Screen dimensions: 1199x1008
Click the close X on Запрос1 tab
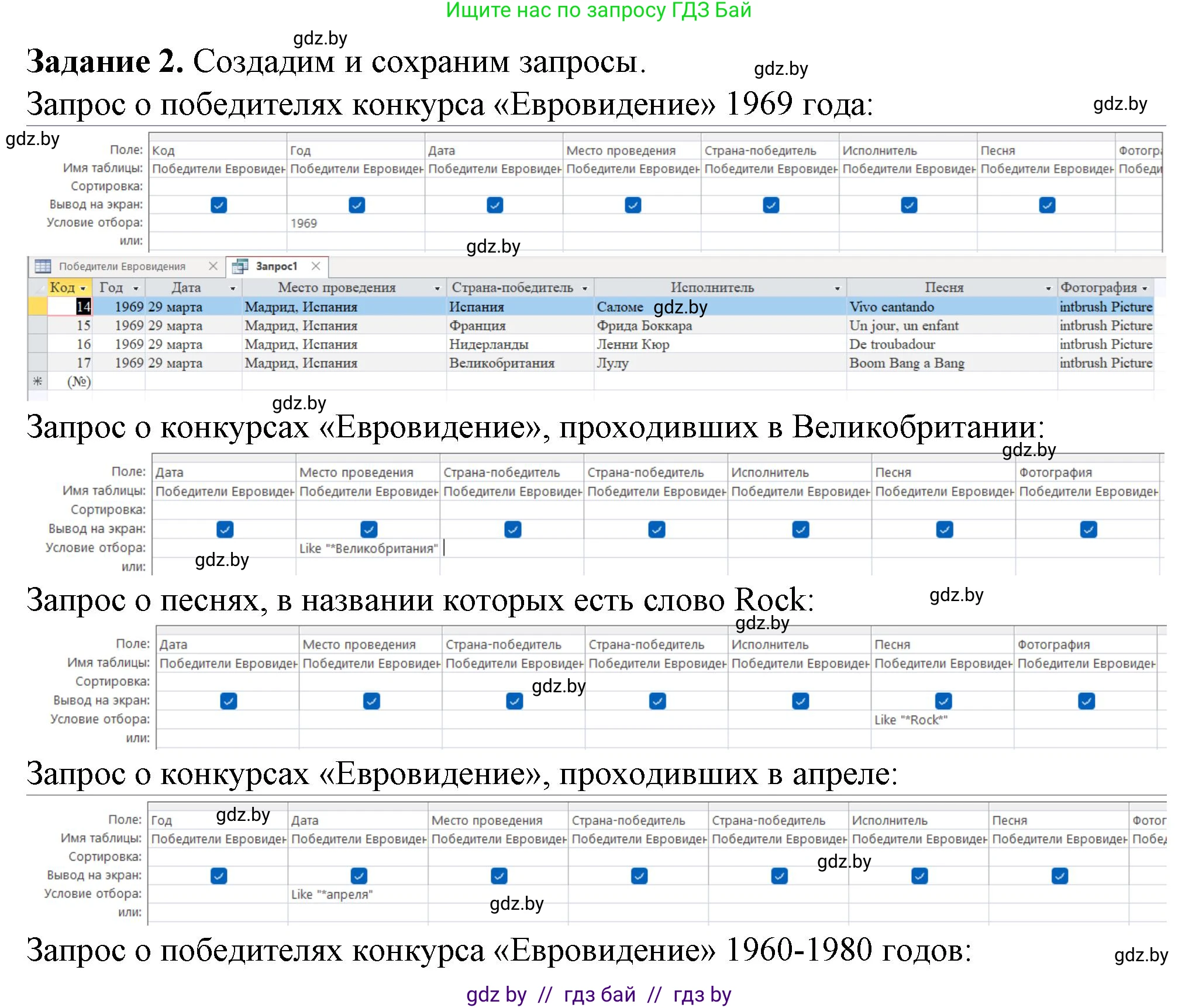[x=315, y=266]
